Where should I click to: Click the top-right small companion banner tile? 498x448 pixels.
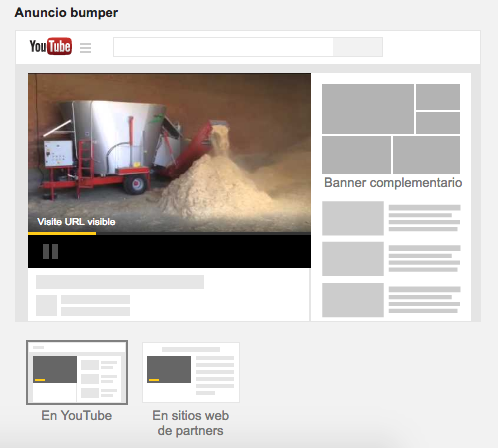(438, 97)
